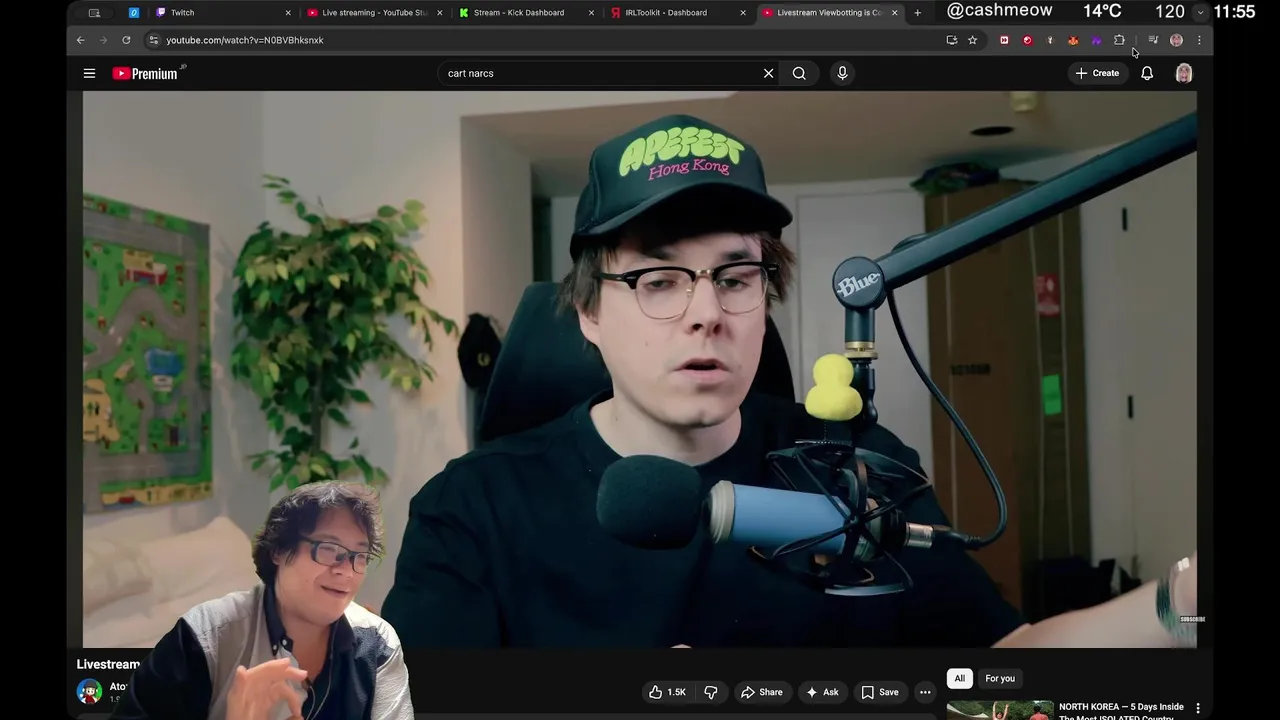Close the Kick Dashboard tab

(591, 13)
